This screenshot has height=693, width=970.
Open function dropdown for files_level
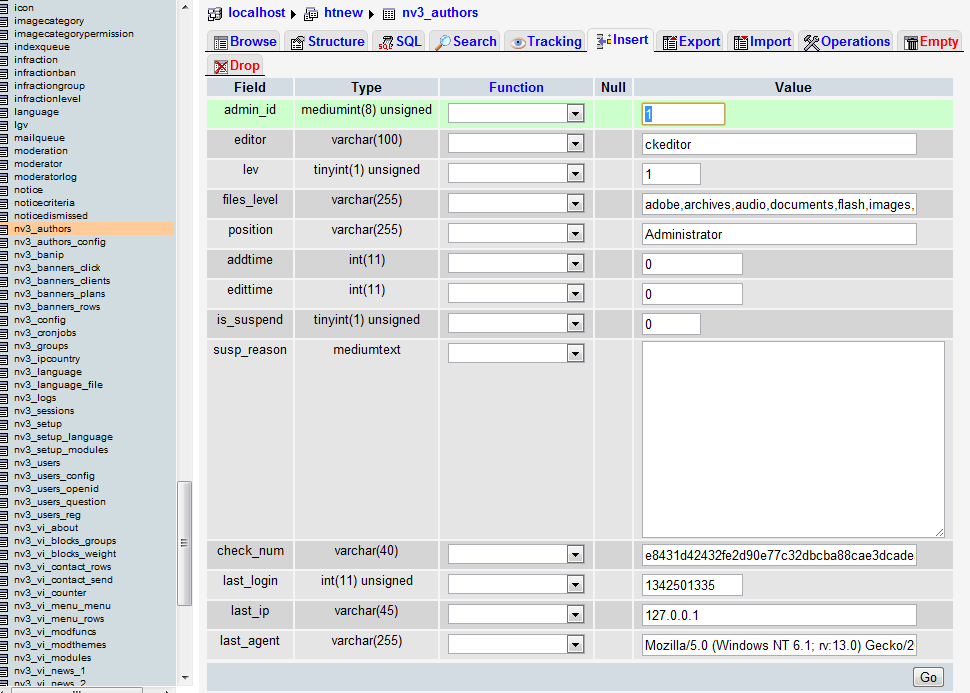point(516,204)
